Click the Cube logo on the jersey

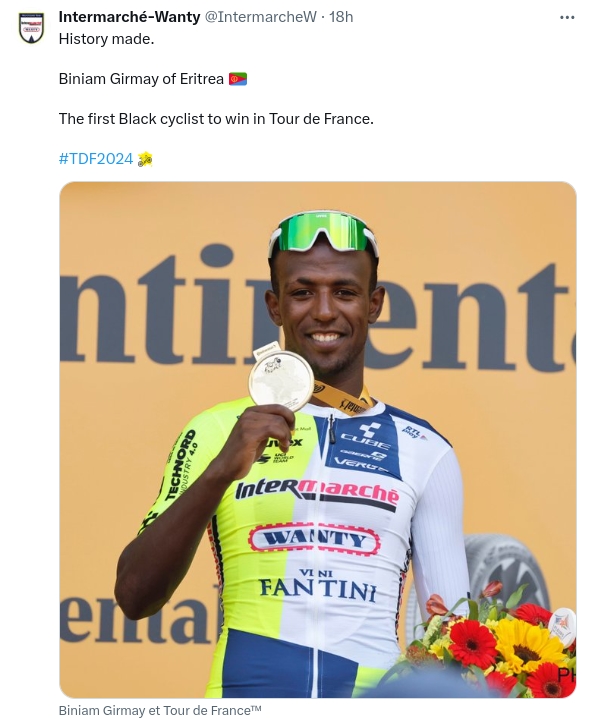pos(365,437)
